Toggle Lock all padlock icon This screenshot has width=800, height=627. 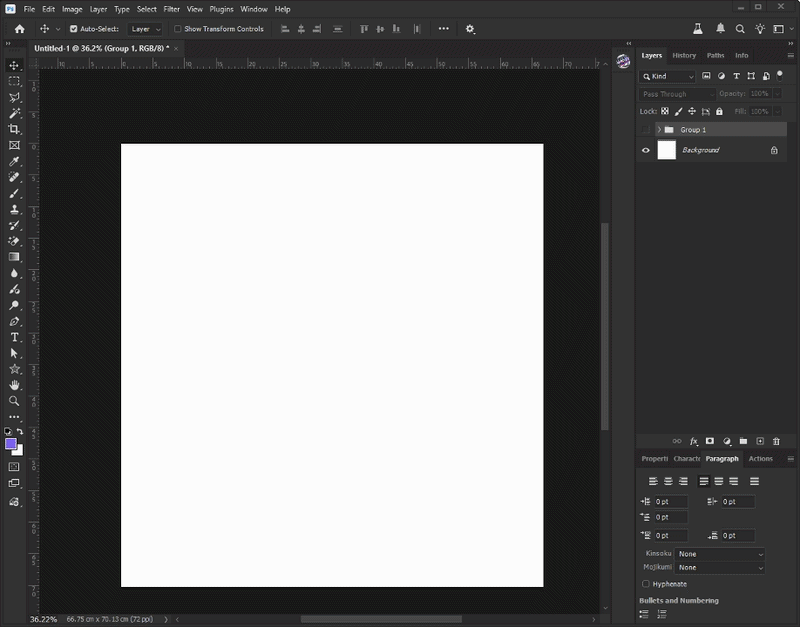pos(719,111)
